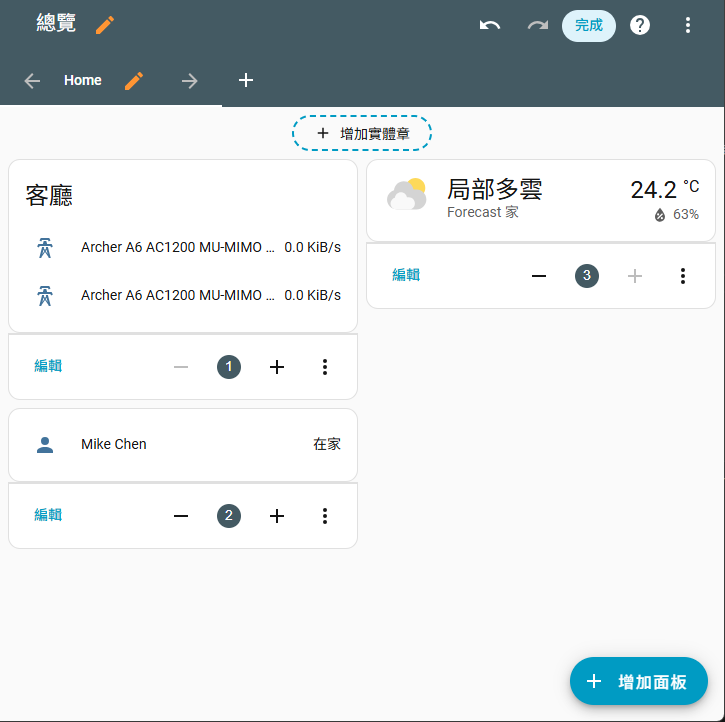Click 完成 to finish editing
The height and width of the screenshot is (722, 725).
click(x=589, y=25)
